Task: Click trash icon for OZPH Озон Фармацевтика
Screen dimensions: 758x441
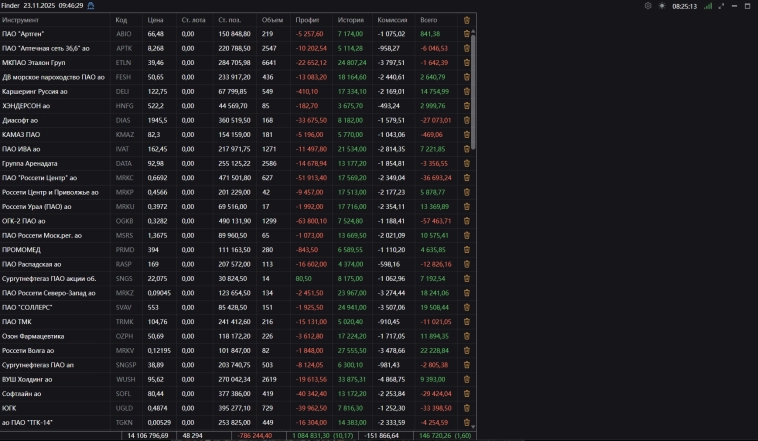Action: click(466, 336)
